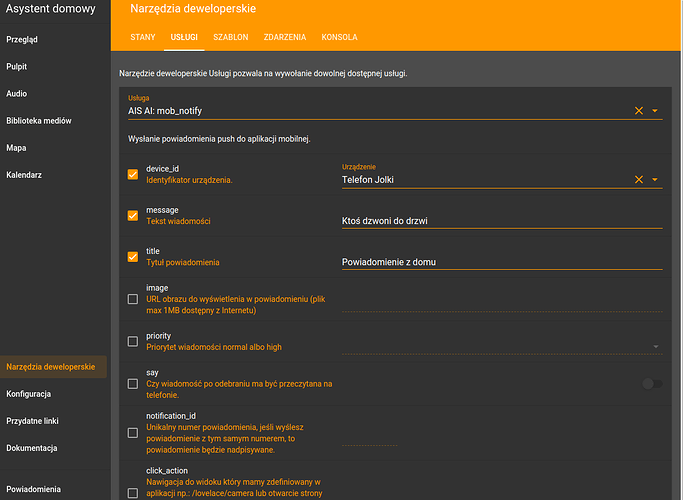Click the 'Identyfikator urządzenia.' description
The height and width of the screenshot is (500, 683).
(189, 180)
